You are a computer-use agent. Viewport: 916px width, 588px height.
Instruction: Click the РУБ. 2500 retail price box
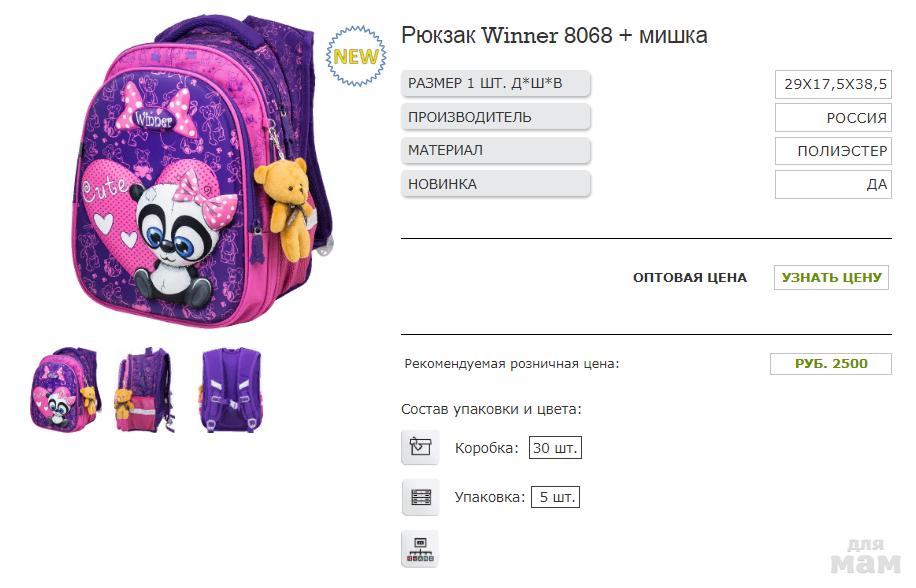click(831, 364)
